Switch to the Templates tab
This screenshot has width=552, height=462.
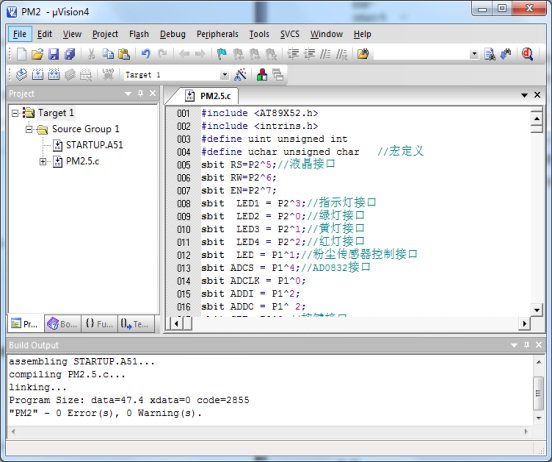[x=136, y=324]
